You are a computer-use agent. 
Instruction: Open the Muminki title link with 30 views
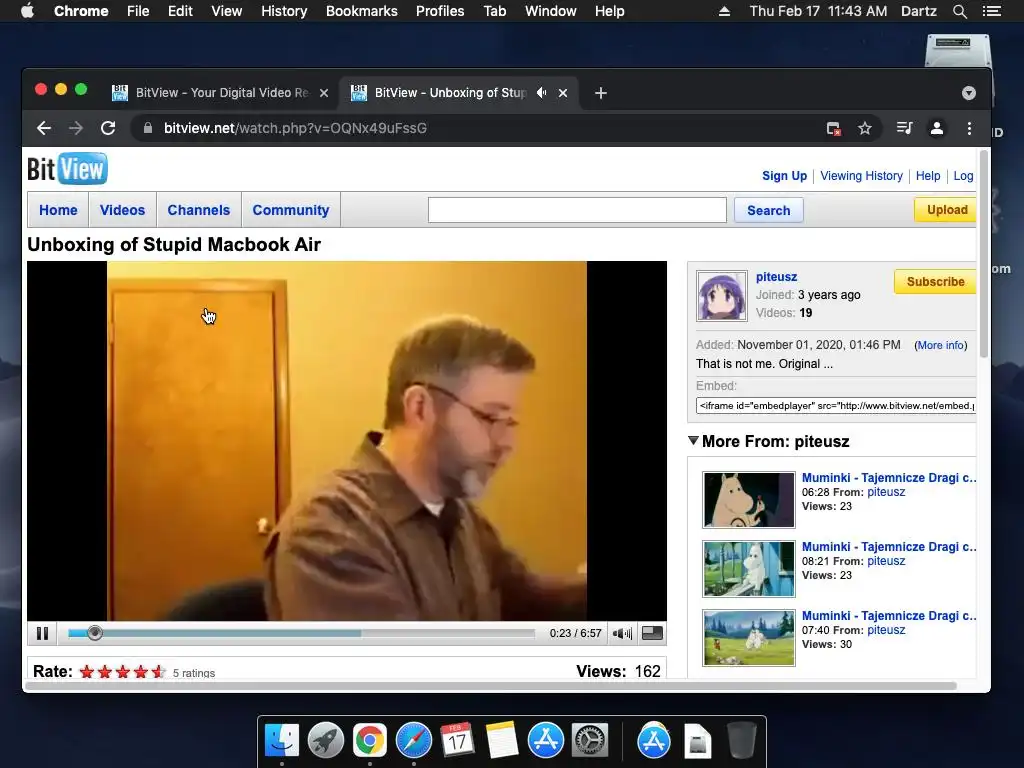[889, 616]
